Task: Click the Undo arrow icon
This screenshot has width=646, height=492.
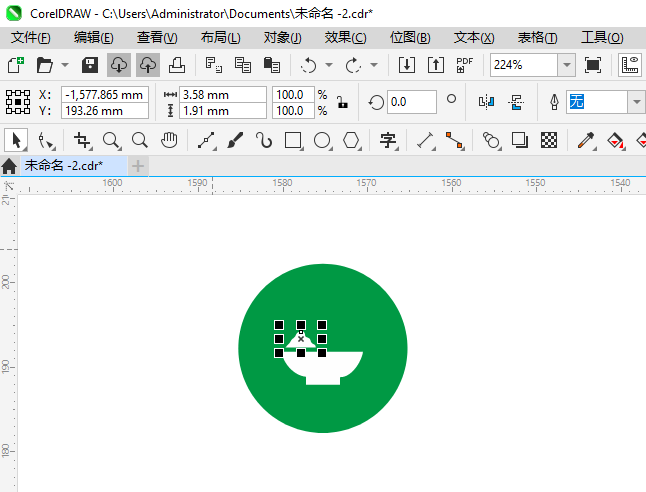Action: (309, 65)
